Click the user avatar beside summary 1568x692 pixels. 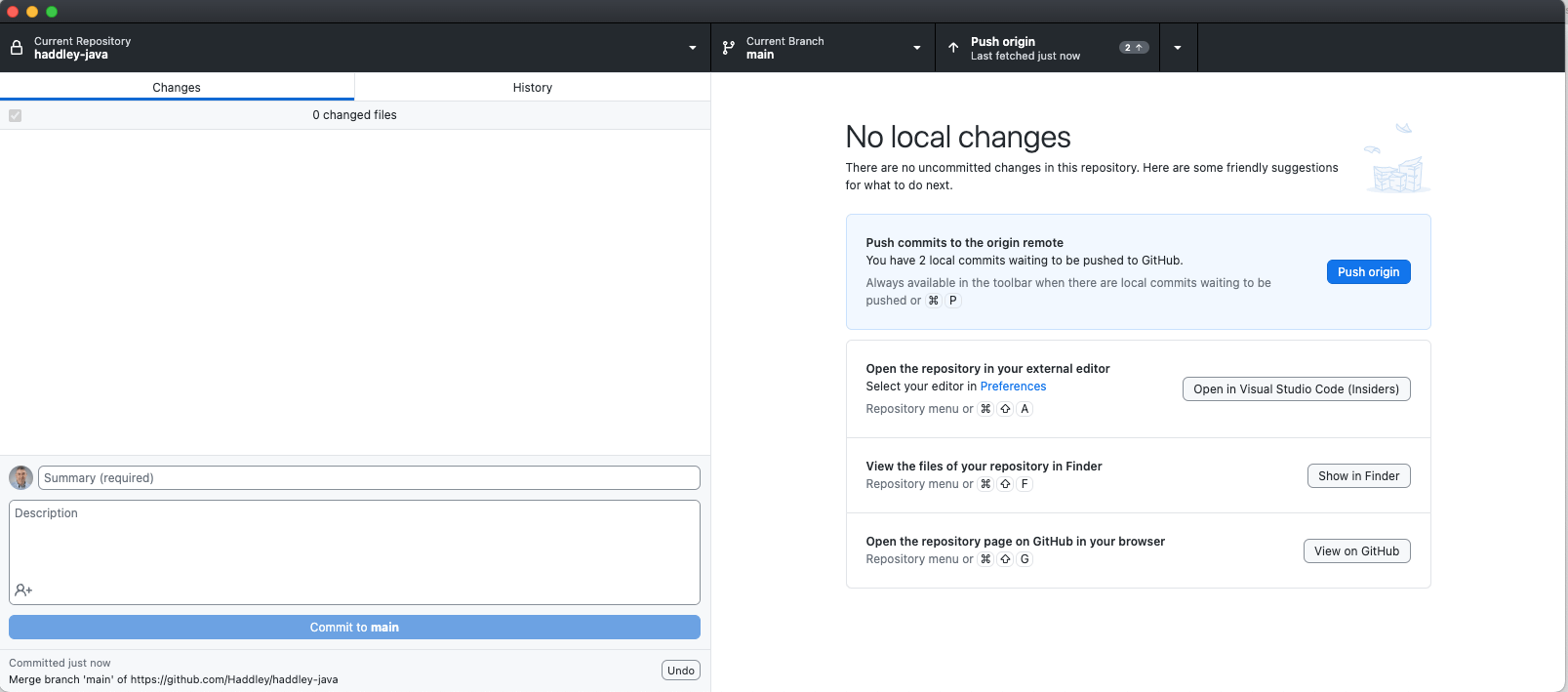tap(20, 478)
